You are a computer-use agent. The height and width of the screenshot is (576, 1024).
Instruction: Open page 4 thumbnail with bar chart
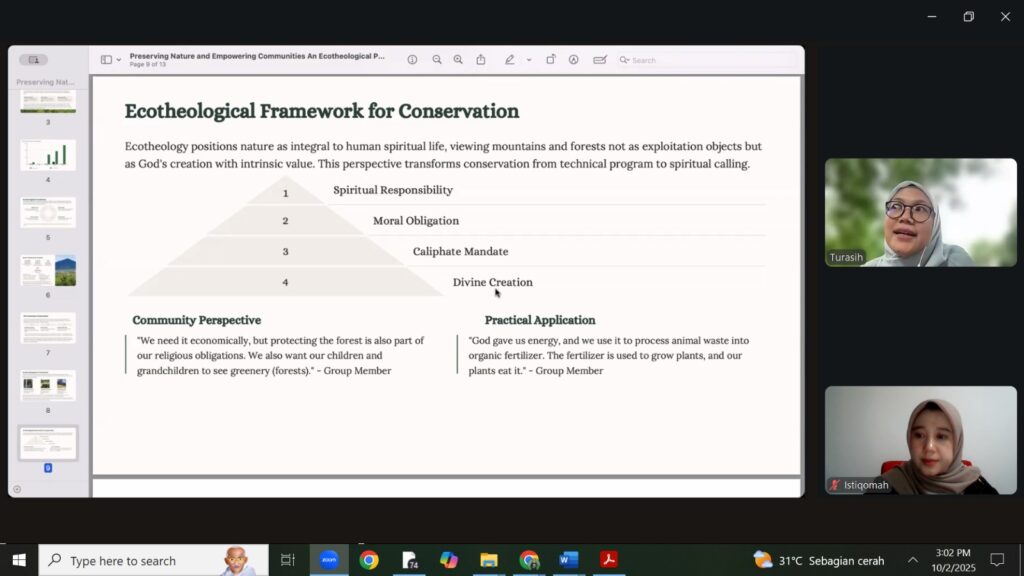point(48,155)
